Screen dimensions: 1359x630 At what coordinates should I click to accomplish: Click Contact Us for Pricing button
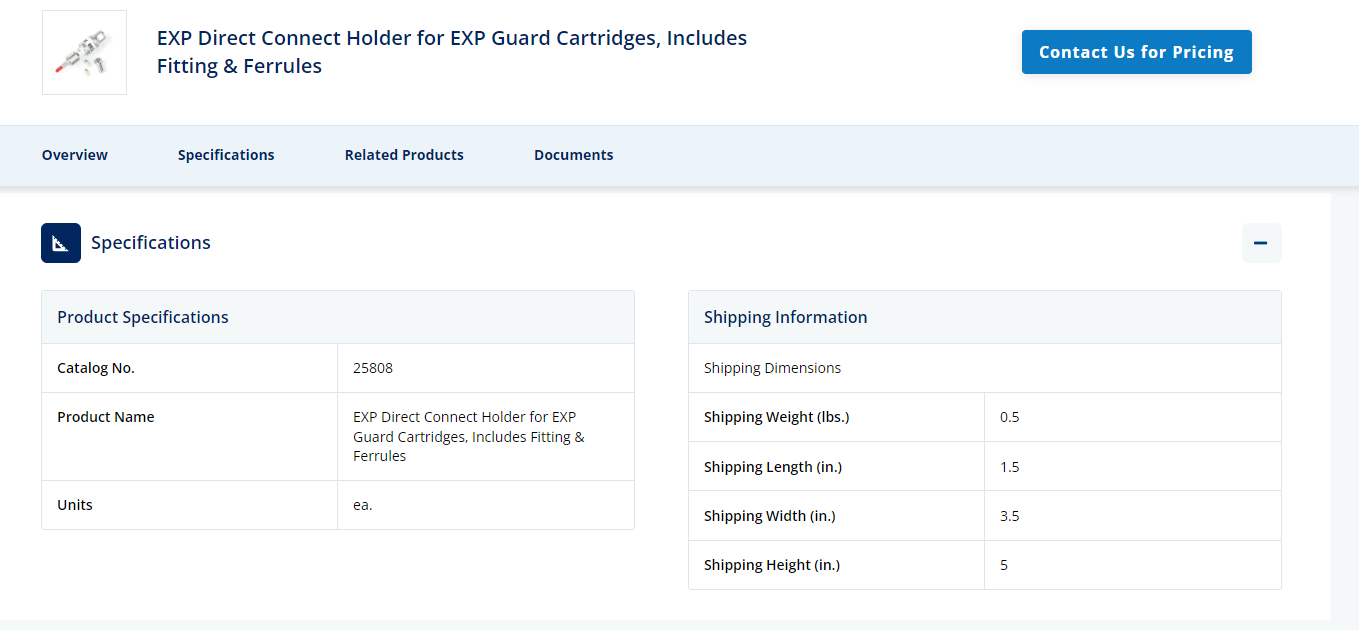pos(1136,52)
